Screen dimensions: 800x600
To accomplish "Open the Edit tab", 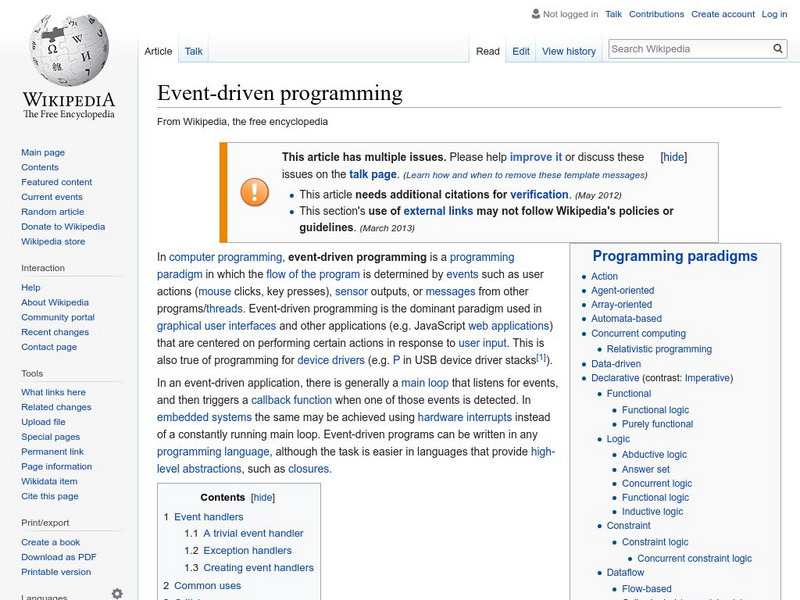I will pos(521,51).
